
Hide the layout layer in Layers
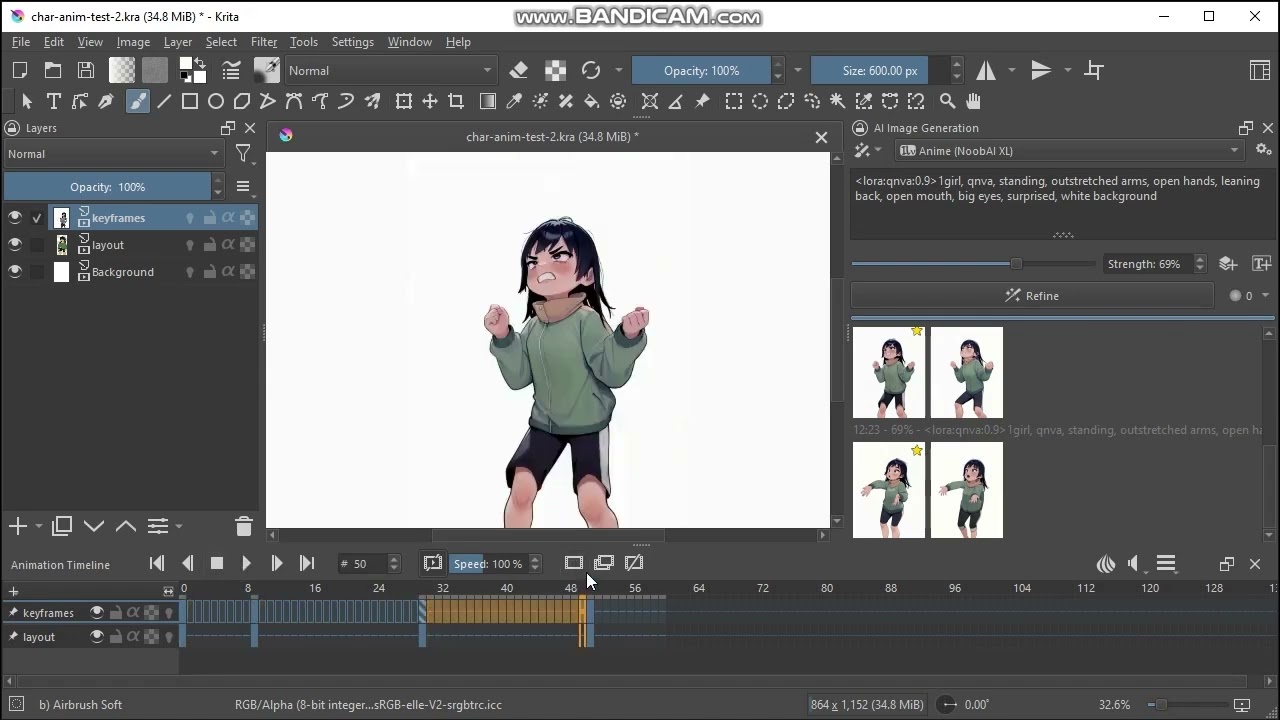[x=15, y=245]
